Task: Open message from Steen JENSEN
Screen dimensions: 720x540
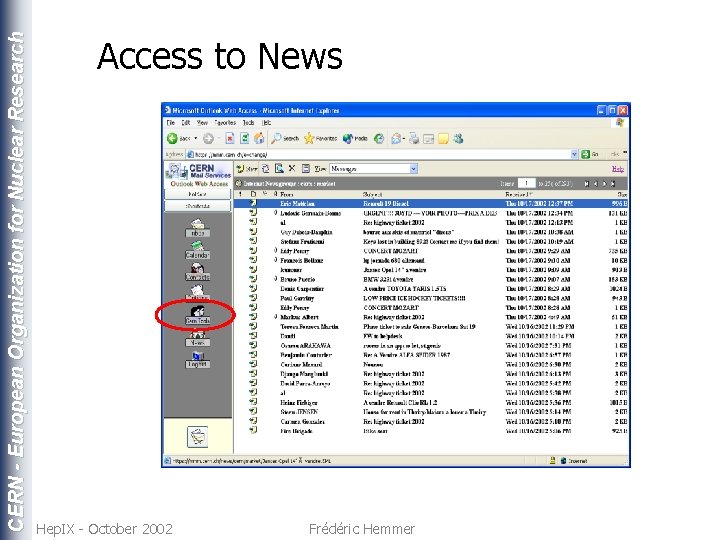Action: tap(431, 412)
